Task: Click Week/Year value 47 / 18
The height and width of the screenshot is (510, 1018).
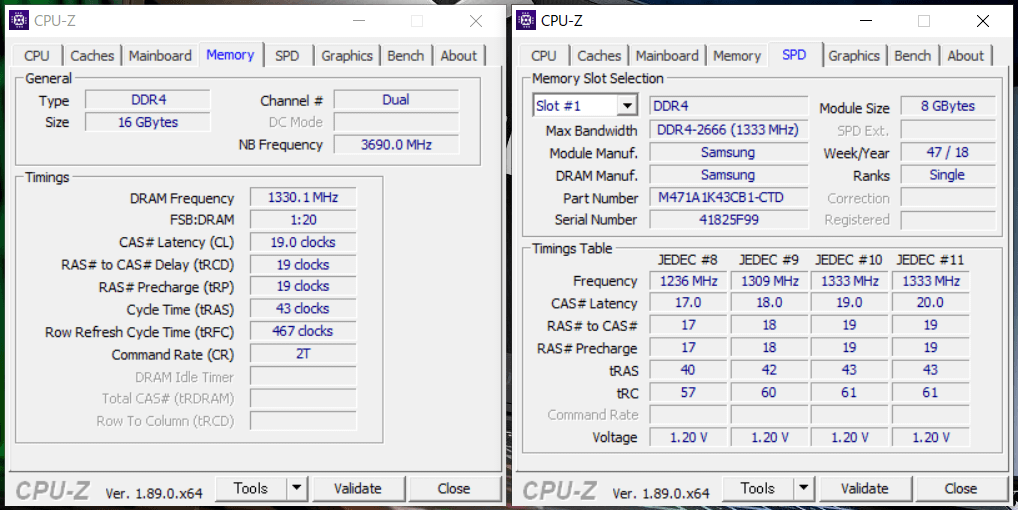Action: (948, 152)
